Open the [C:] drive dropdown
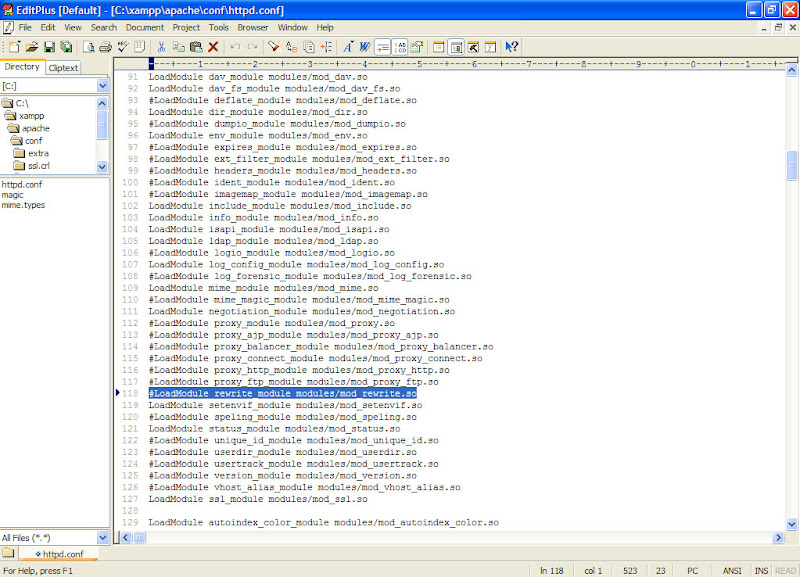The width and height of the screenshot is (800, 577). tap(103, 86)
